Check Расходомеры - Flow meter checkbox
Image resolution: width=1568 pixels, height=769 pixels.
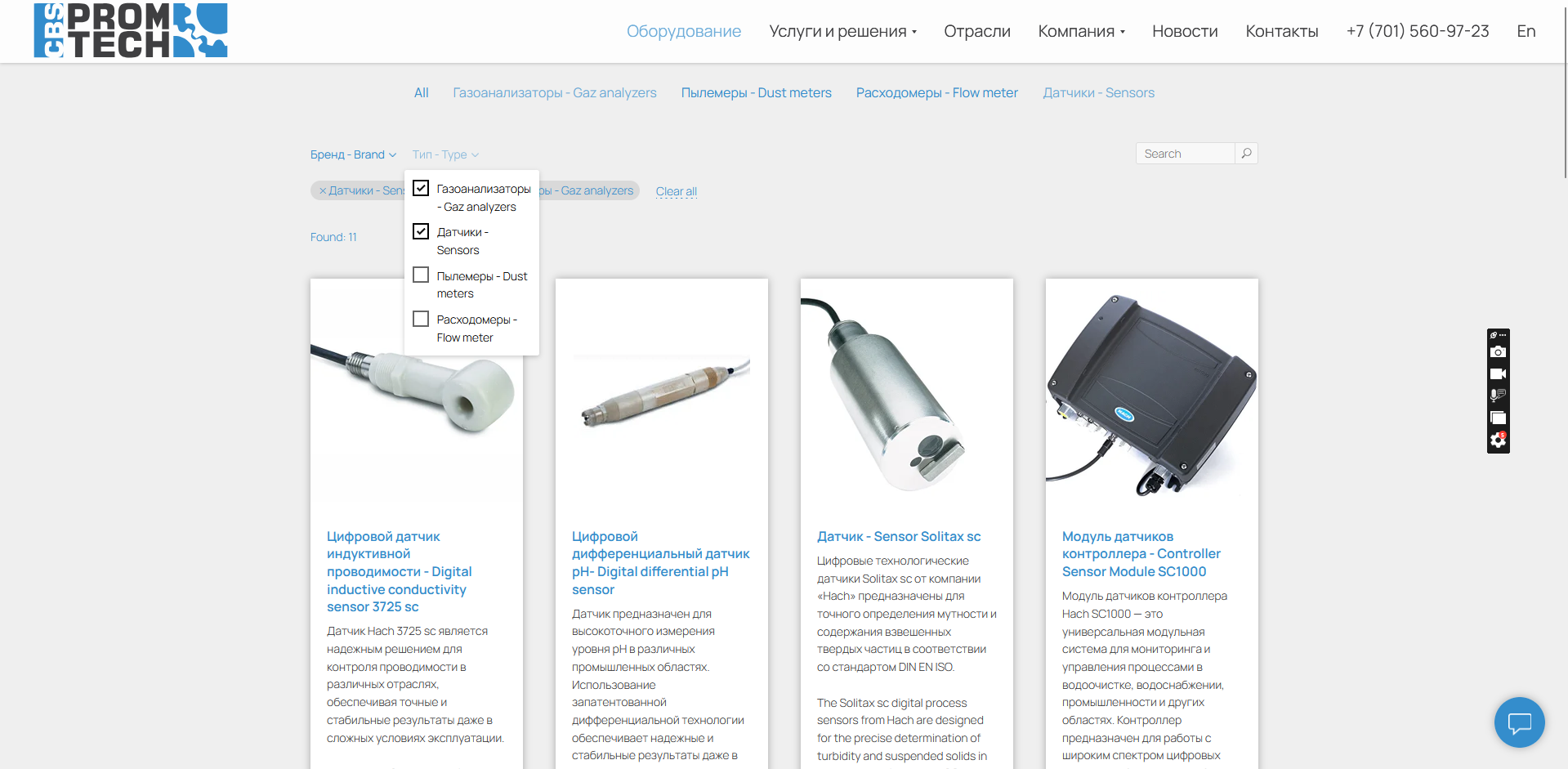(421, 319)
